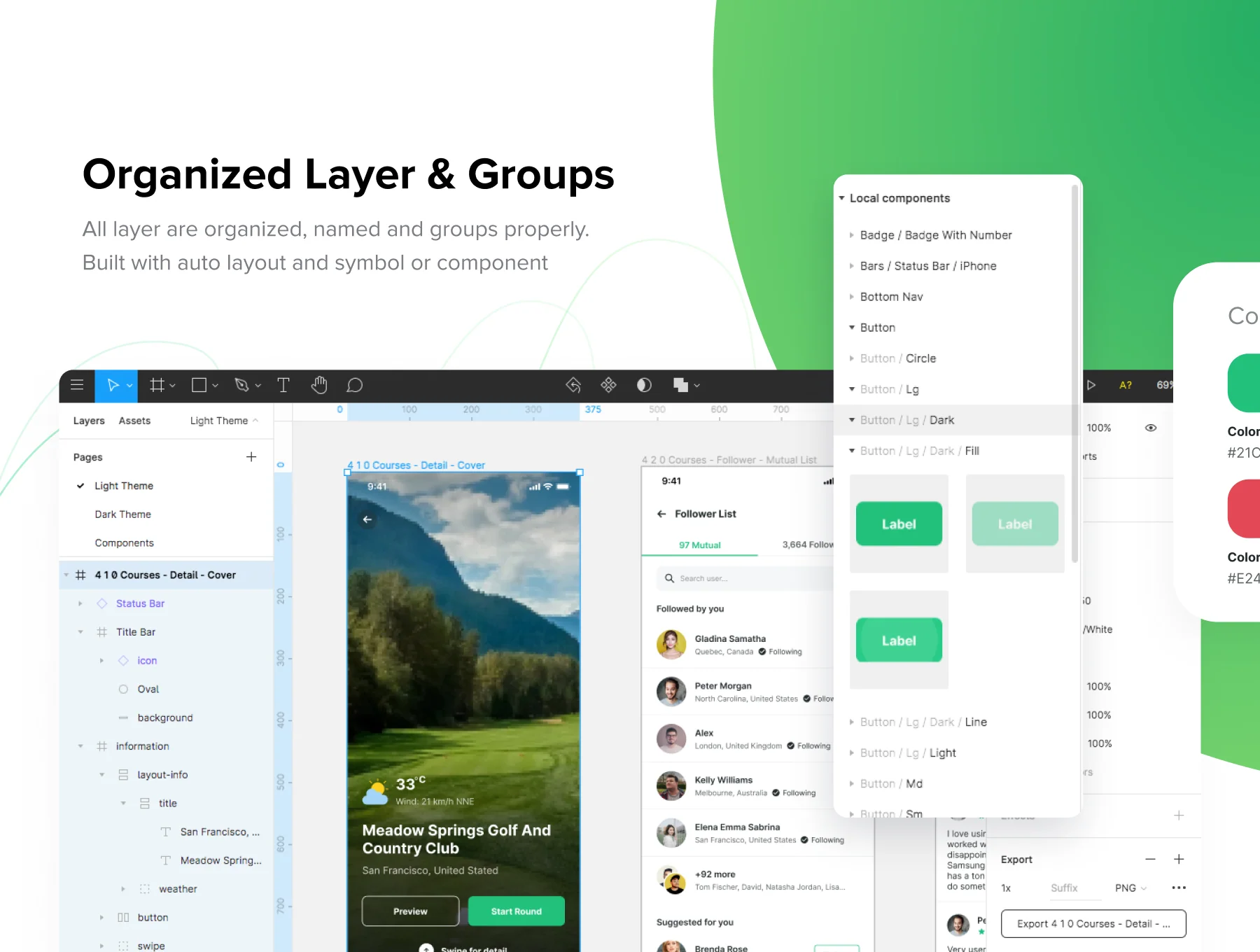The width and height of the screenshot is (1260, 952).
Task: Select the Light Theme page
Action: [x=124, y=486]
